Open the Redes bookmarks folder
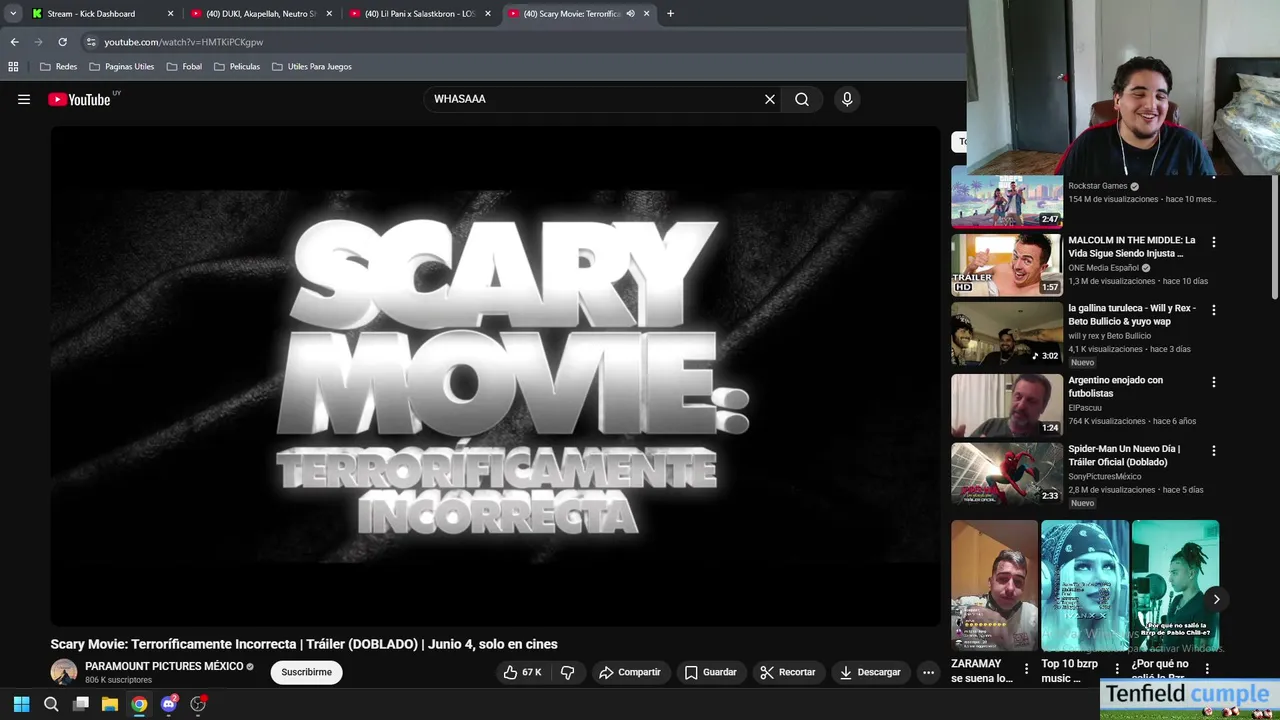 [x=58, y=67]
